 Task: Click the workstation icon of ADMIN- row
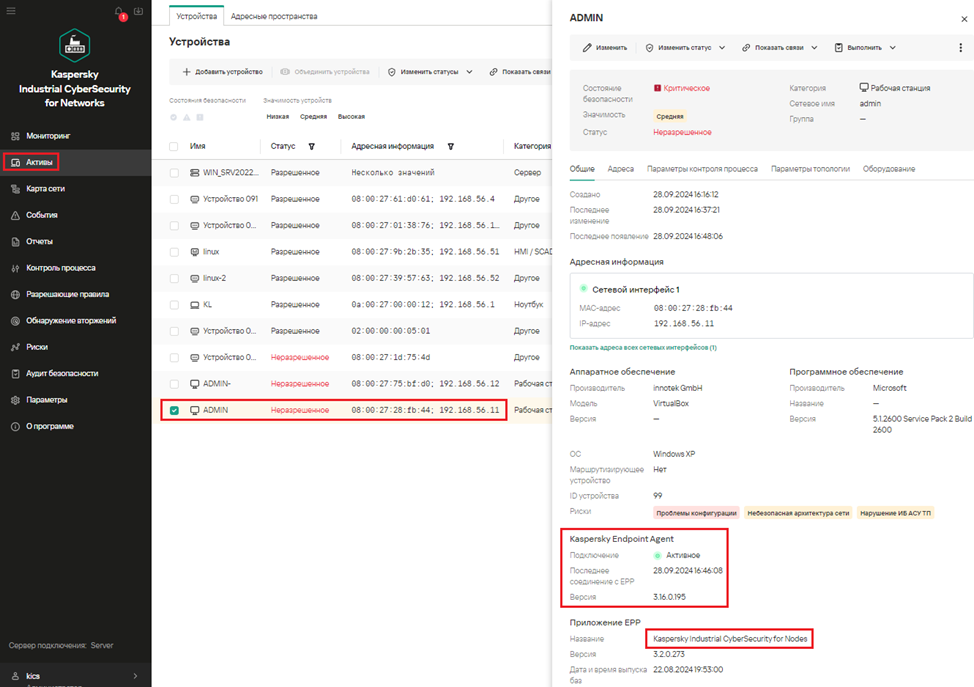tap(194, 384)
